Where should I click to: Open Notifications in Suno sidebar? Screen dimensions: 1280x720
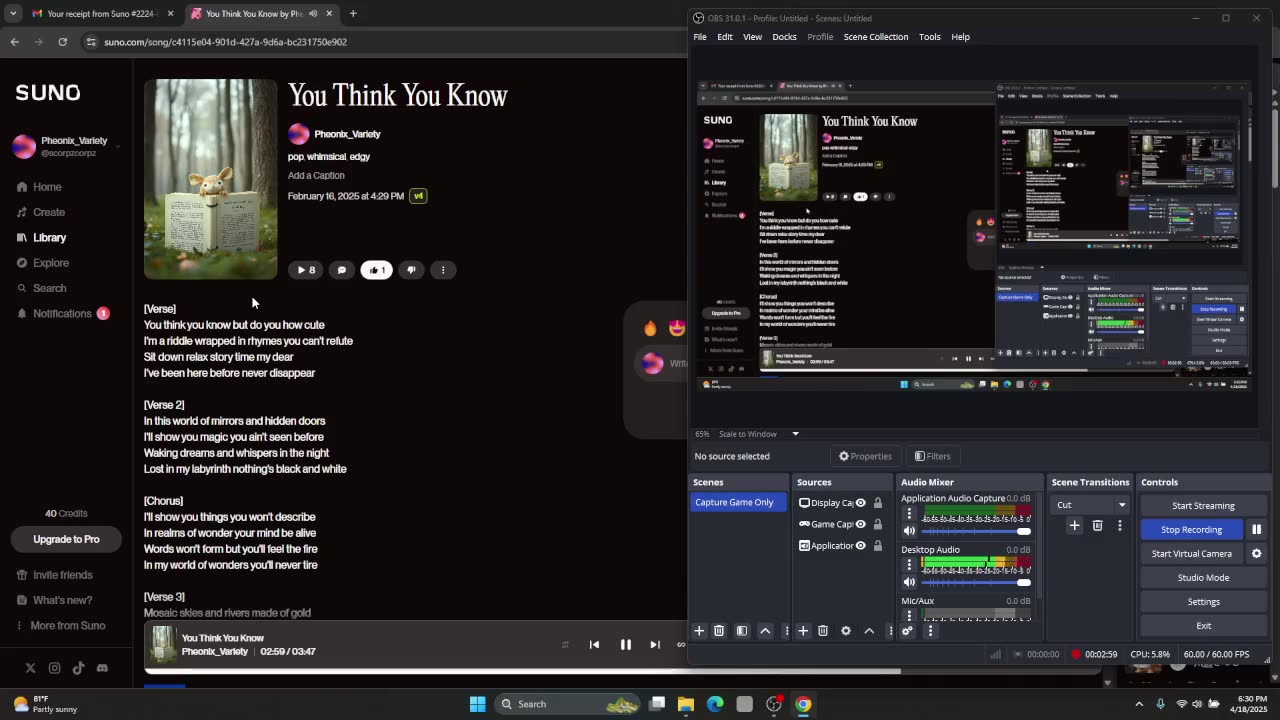click(62, 313)
